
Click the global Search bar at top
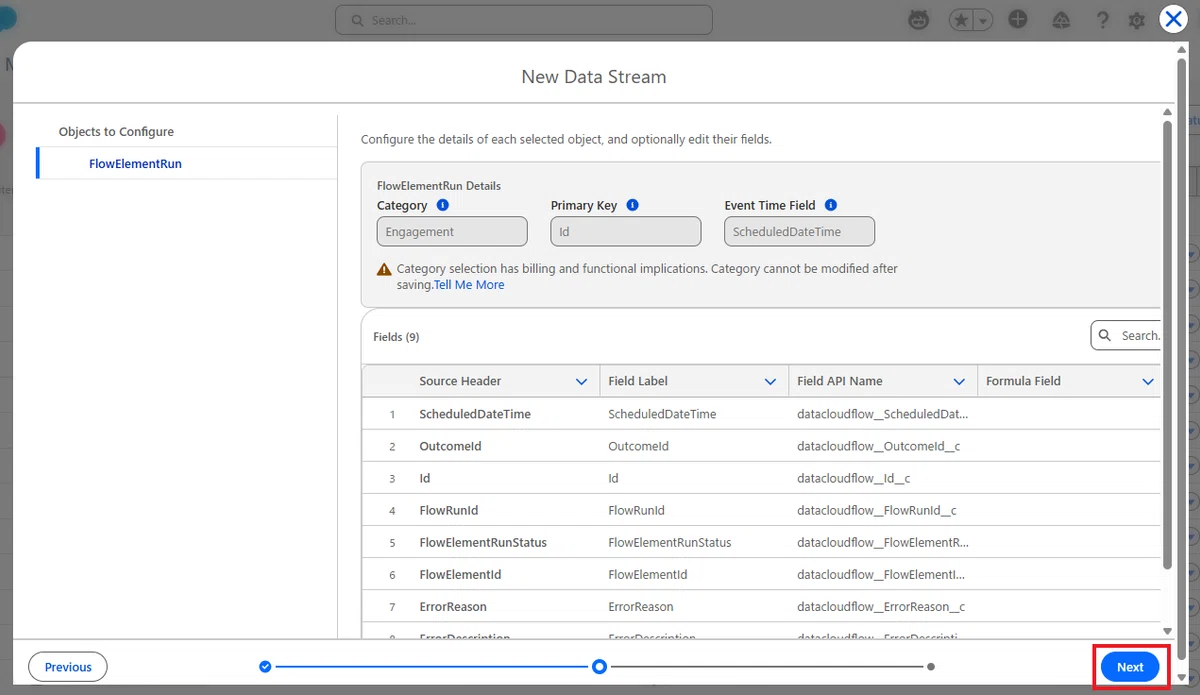click(524, 20)
